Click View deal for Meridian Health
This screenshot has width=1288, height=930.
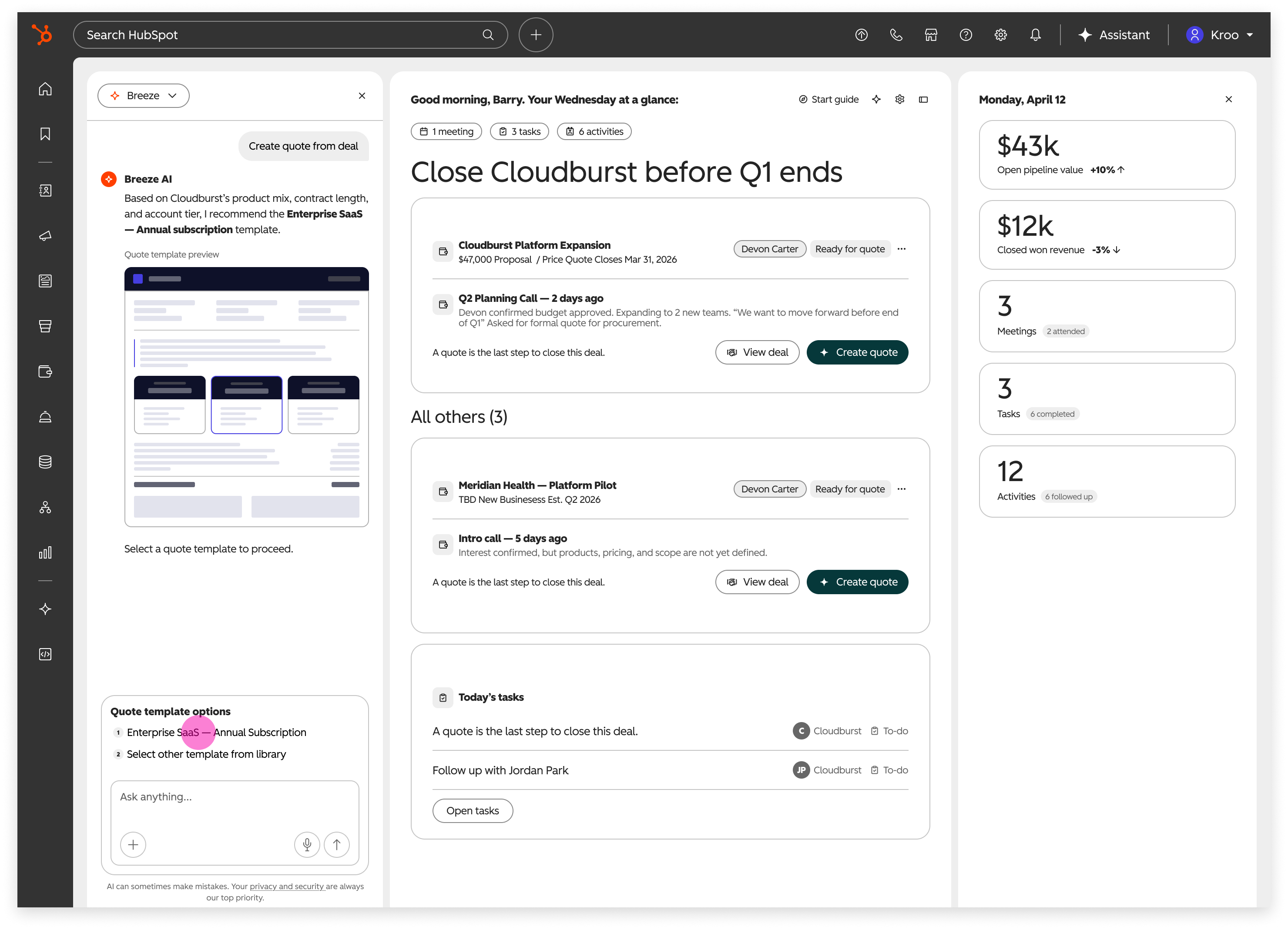pos(757,582)
